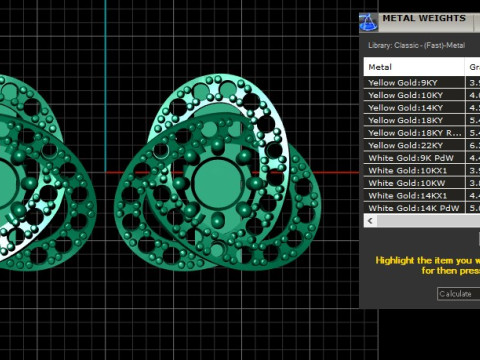
Task: Select the Yellow Gold:18KY R... row
Action: tap(422, 133)
